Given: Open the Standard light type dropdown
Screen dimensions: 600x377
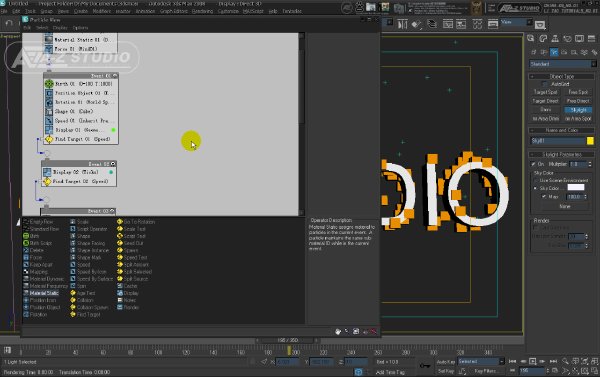Looking at the screenshot, I should (563, 64).
